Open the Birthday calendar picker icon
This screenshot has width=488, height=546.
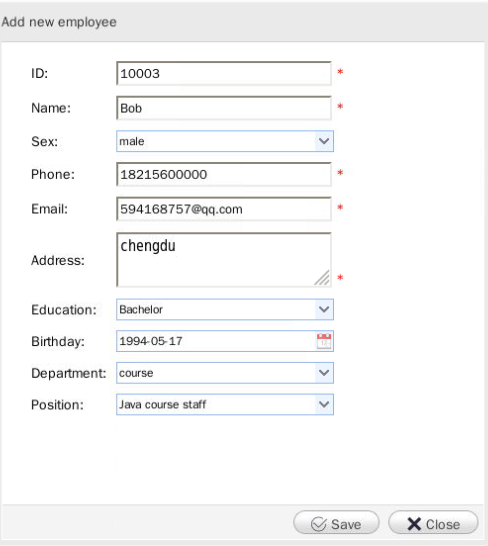(x=324, y=341)
